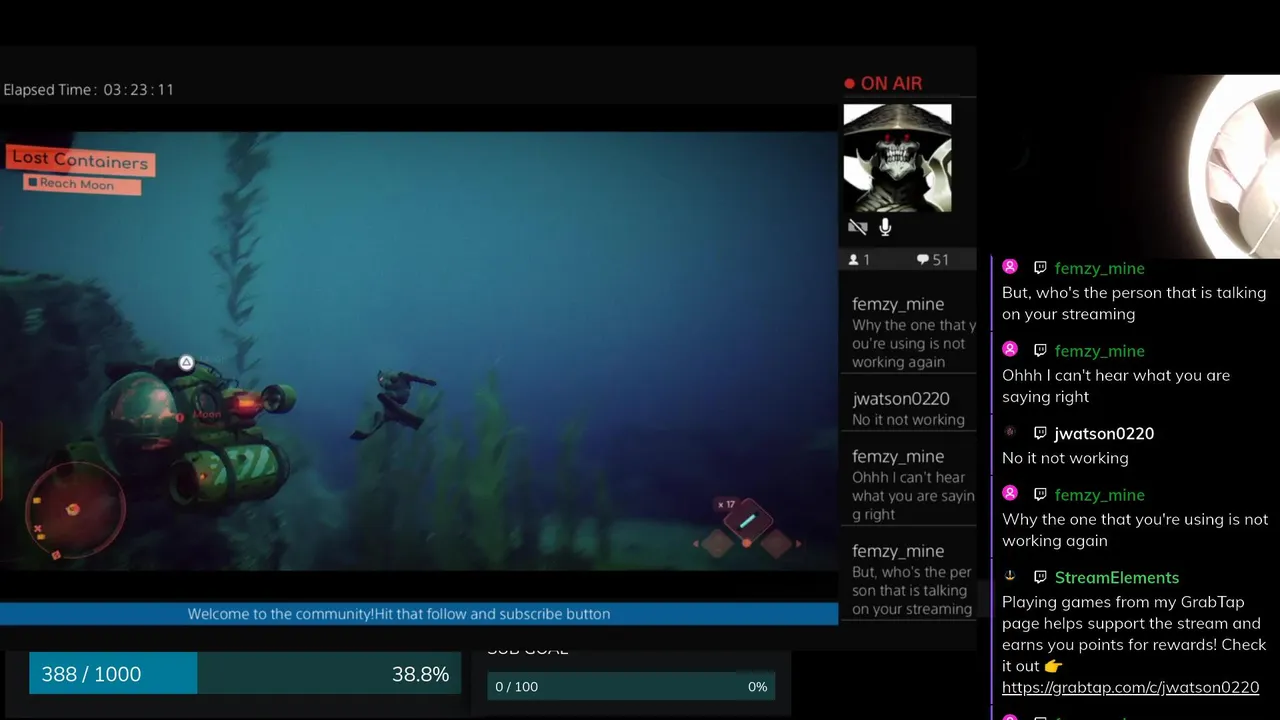This screenshot has height=720, width=1280.
Task: Click the equipped blue item slot x17
Action: click(x=747, y=521)
